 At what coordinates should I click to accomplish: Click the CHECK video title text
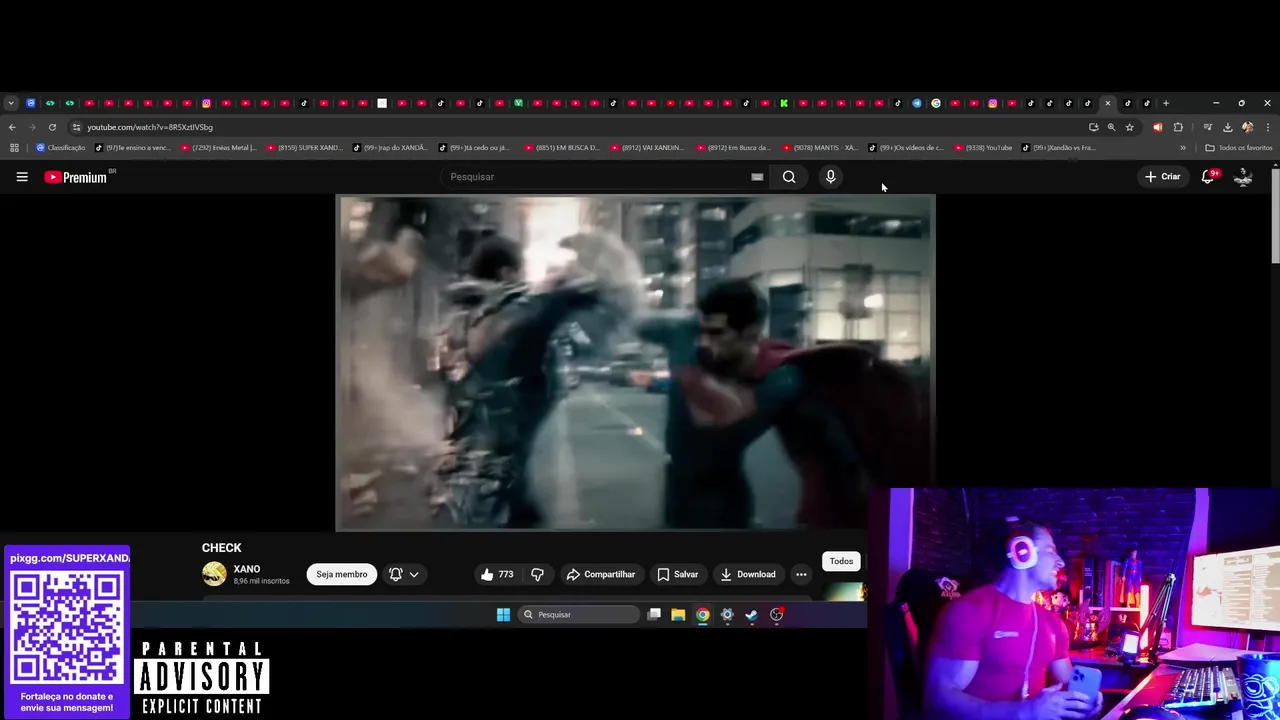(221, 548)
